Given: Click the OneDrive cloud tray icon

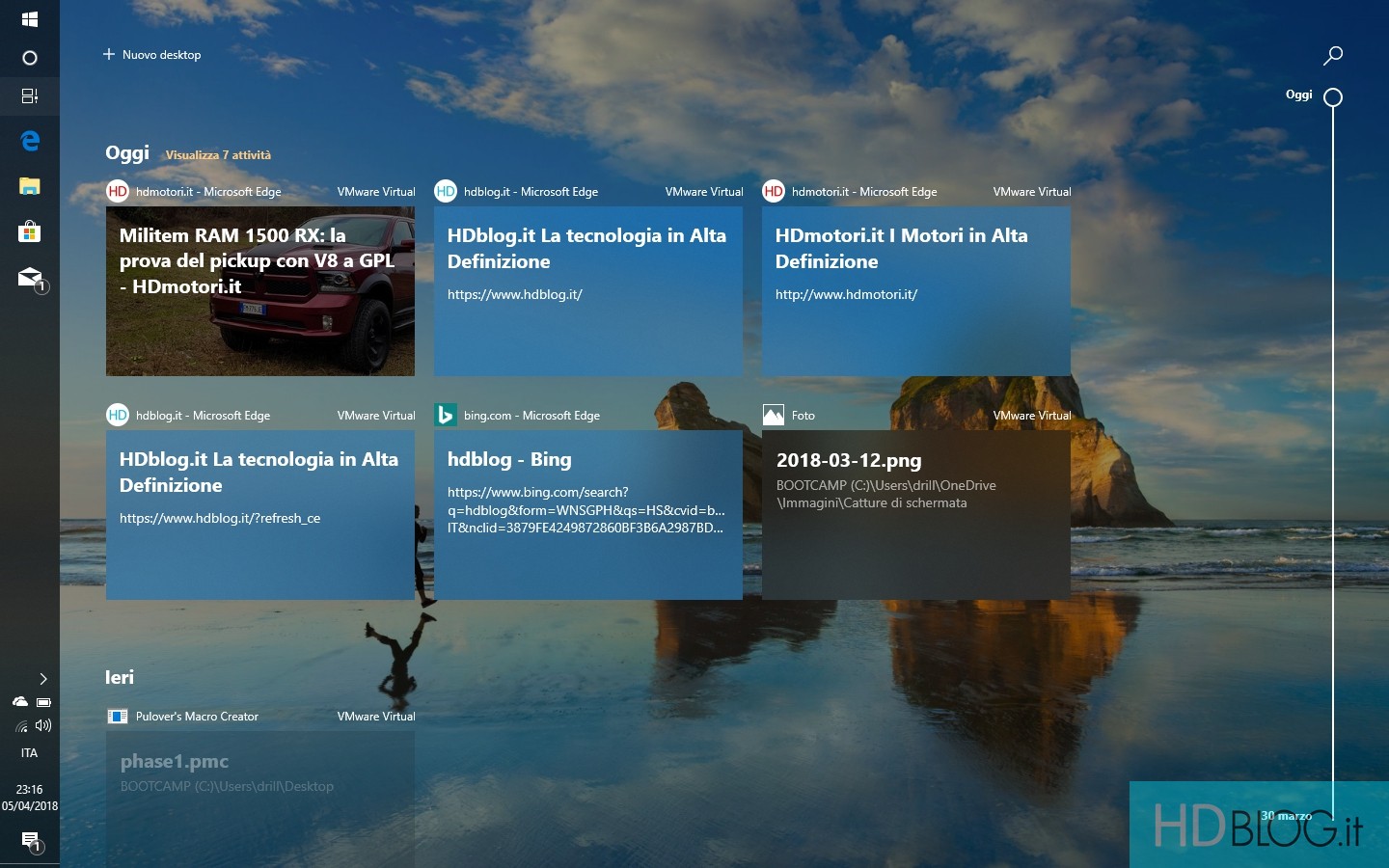Looking at the screenshot, I should click(19, 702).
